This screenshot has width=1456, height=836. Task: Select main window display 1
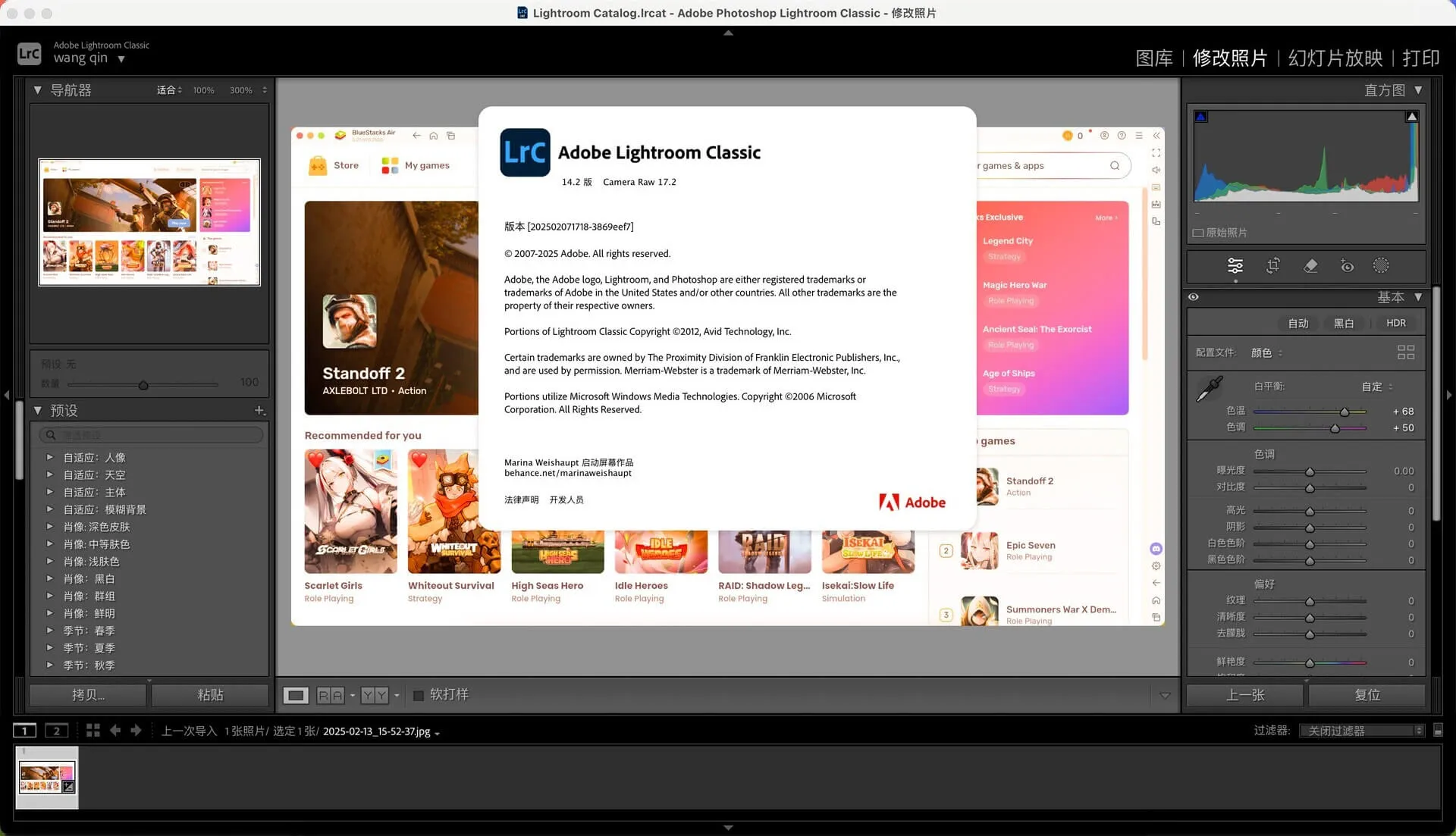click(24, 731)
